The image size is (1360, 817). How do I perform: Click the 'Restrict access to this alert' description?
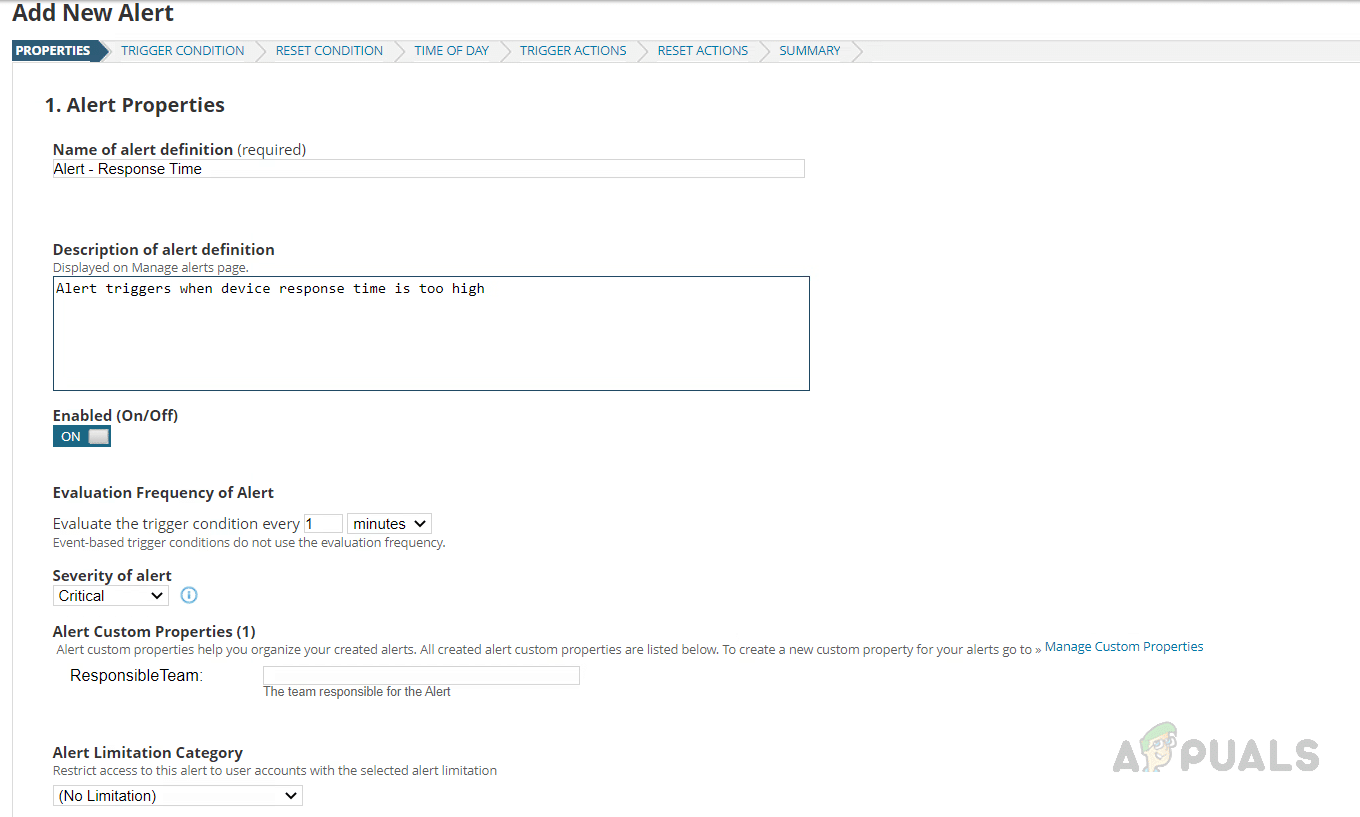[275, 771]
